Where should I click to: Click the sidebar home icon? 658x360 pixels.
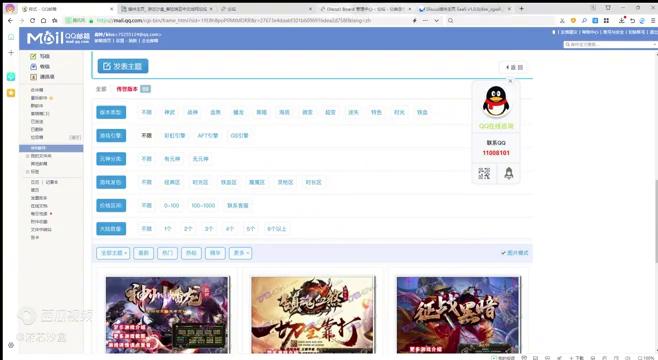(x=11, y=37)
